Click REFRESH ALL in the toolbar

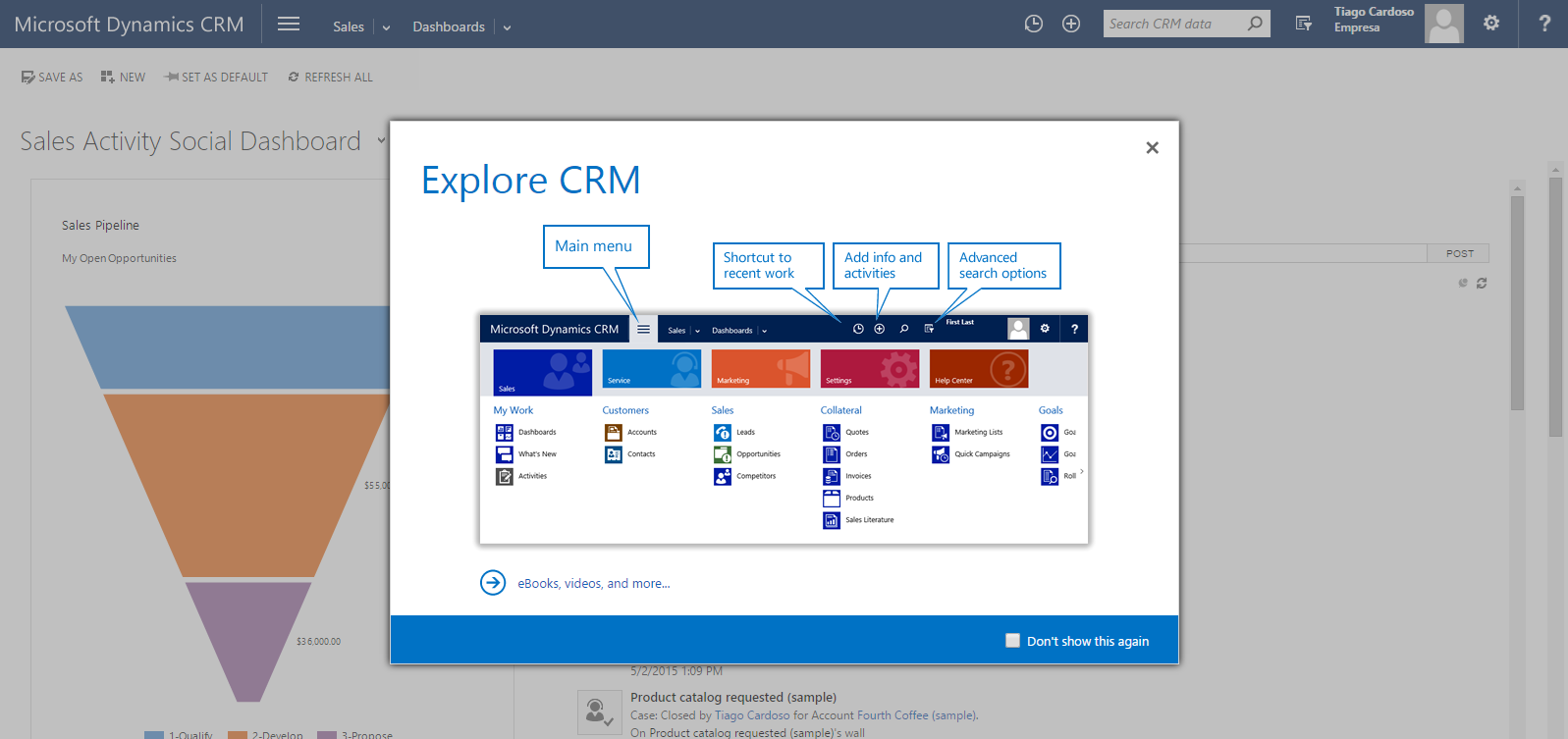pyautogui.click(x=330, y=78)
